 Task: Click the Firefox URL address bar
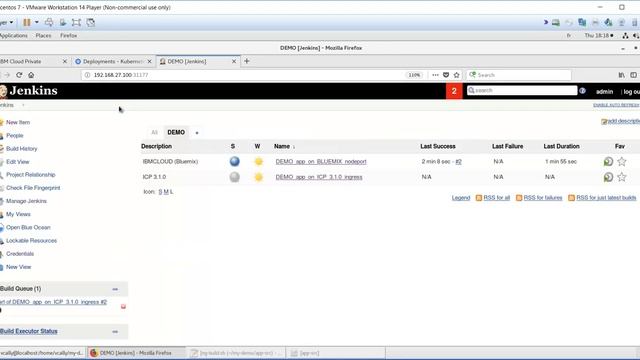[x=245, y=75]
